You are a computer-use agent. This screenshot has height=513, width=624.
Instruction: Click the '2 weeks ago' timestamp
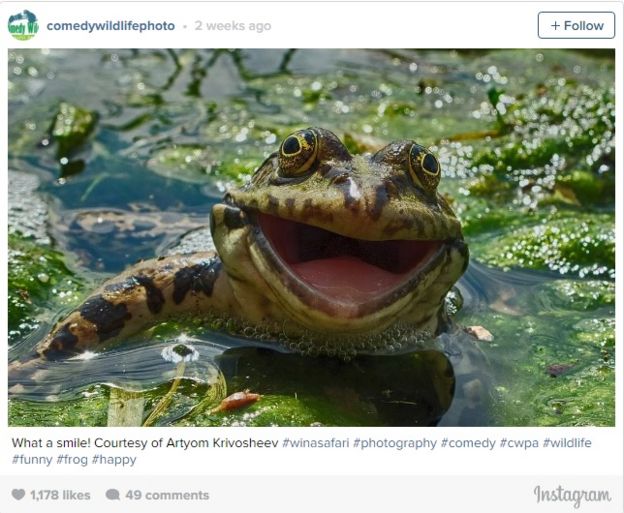233,26
